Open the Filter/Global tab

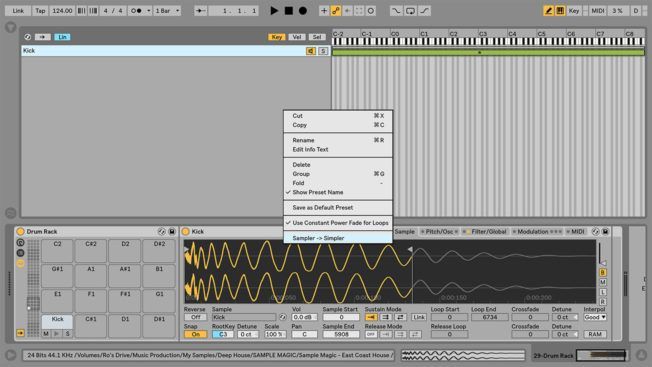(486, 232)
